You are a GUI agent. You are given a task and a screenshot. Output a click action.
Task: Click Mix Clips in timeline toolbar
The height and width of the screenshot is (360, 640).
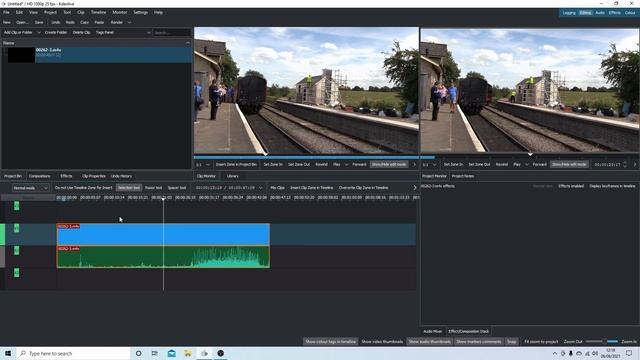click(x=277, y=188)
